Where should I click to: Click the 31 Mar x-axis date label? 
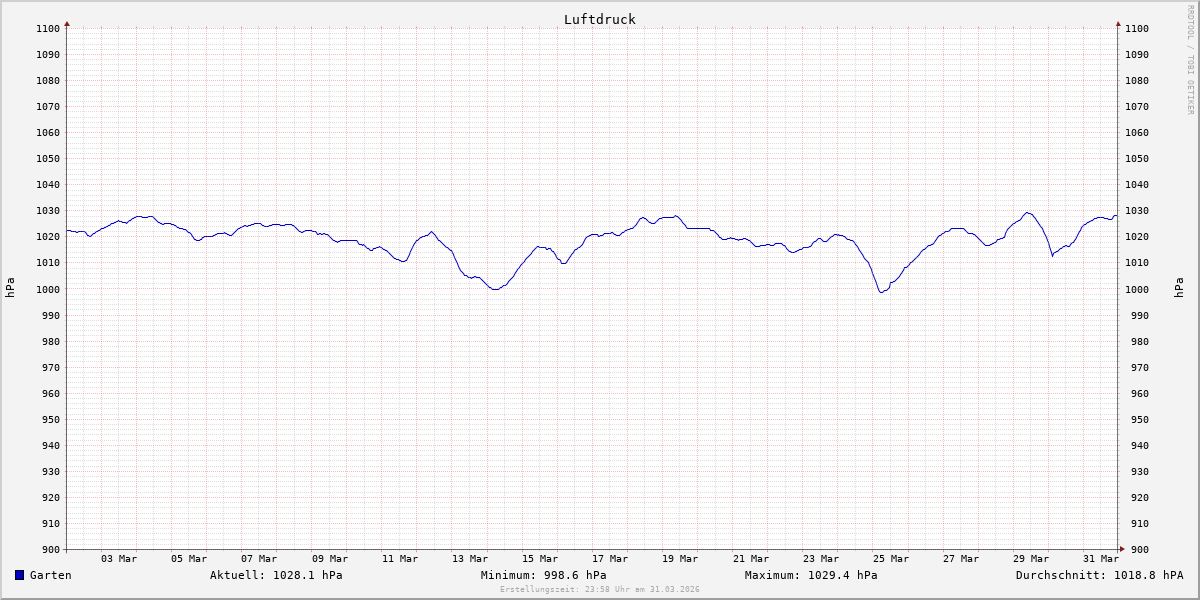pos(1101,559)
